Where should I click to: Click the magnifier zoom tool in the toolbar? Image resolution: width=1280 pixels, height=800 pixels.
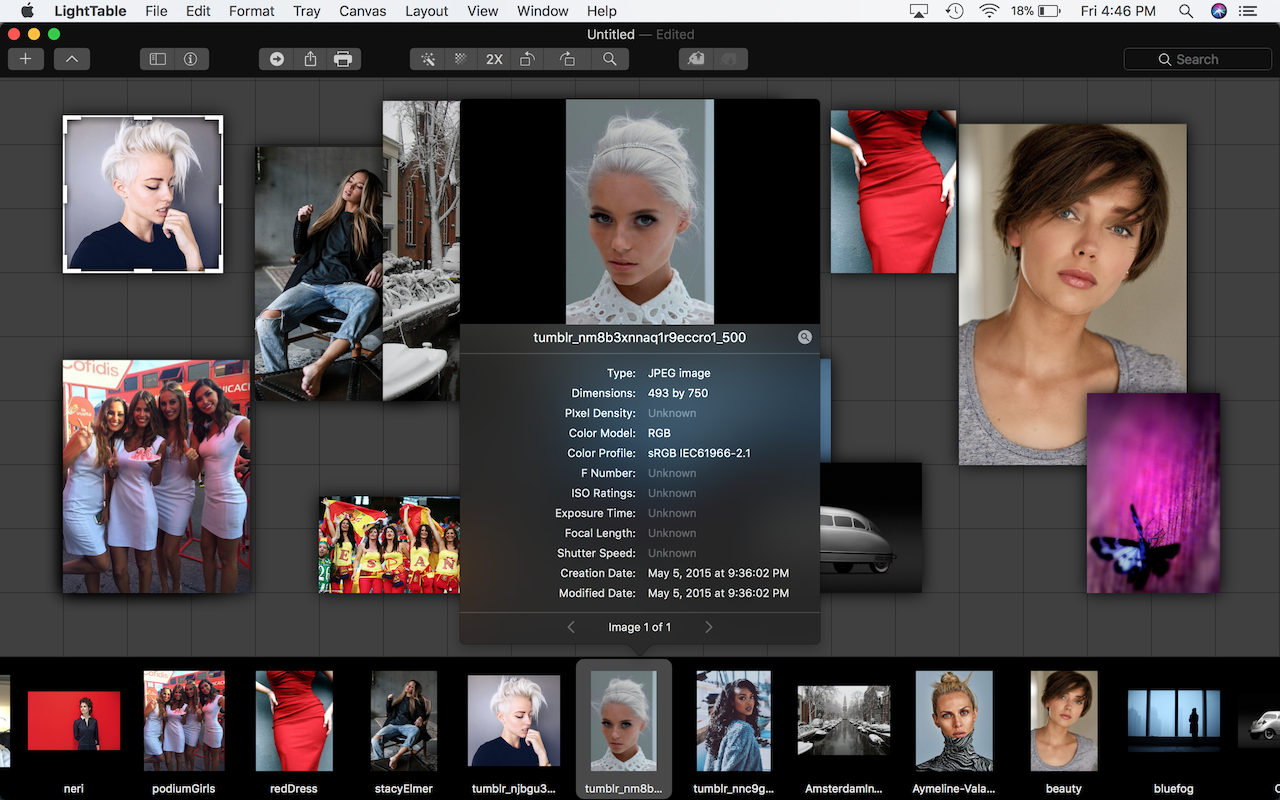tap(609, 59)
